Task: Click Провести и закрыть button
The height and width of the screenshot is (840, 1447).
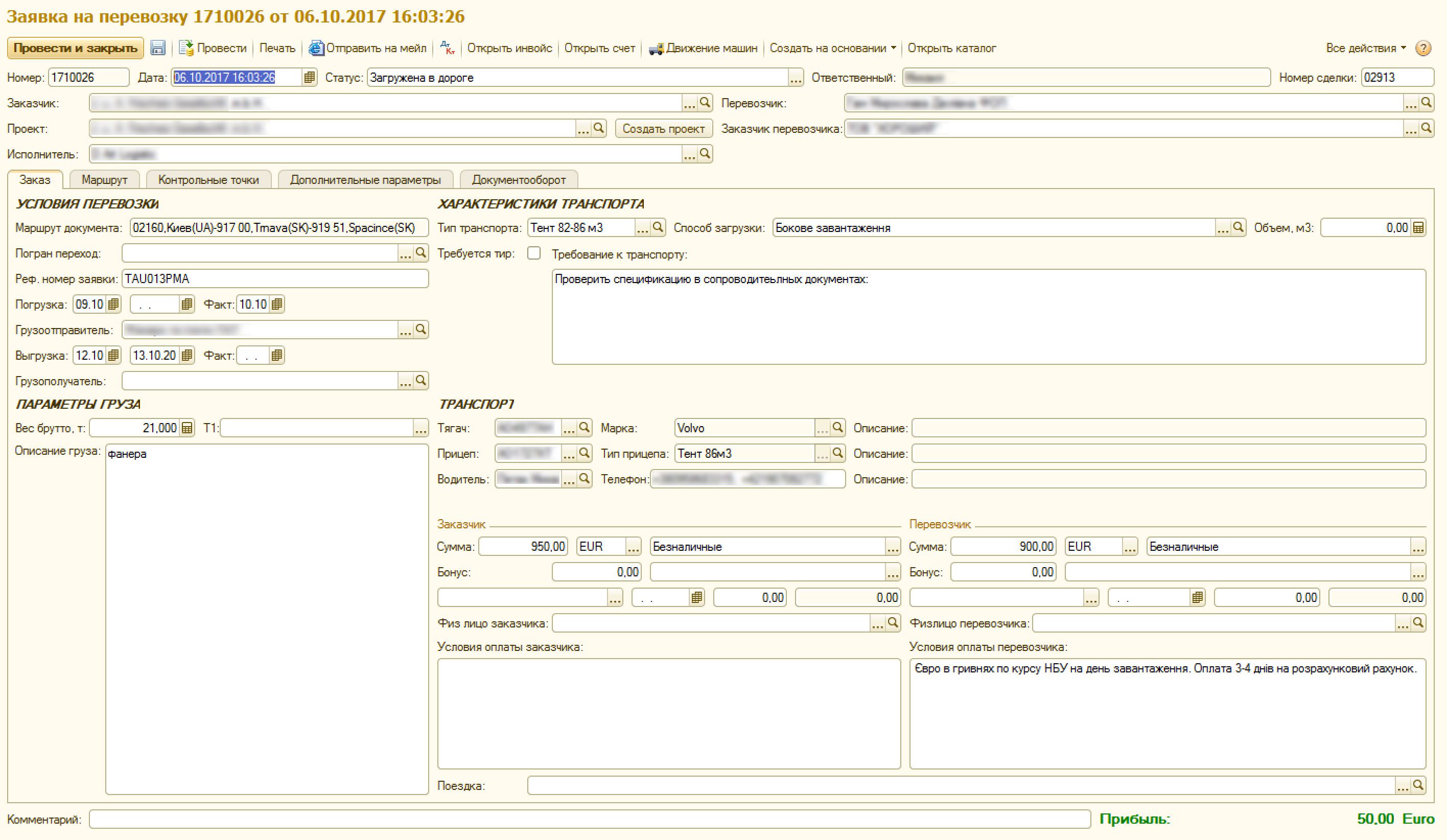Action: (x=75, y=48)
